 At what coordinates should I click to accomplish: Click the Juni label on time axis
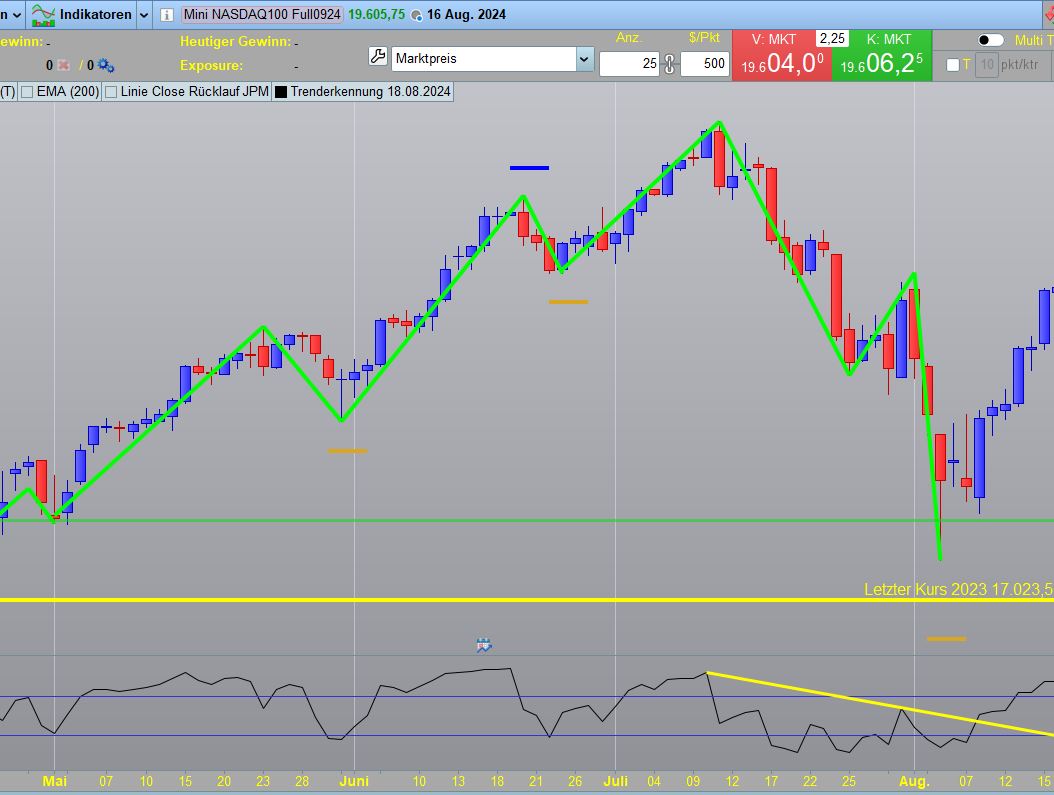(x=354, y=781)
